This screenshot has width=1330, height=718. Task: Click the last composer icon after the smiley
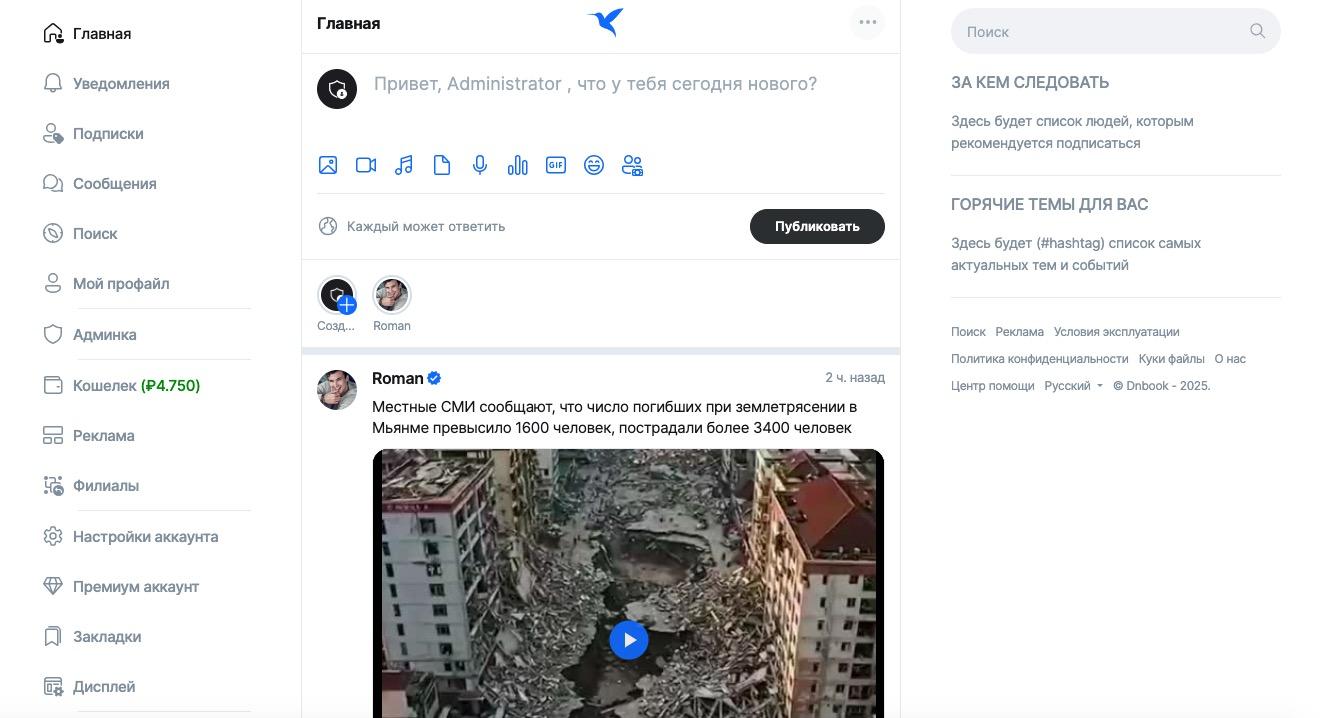click(x=632, y=165)
